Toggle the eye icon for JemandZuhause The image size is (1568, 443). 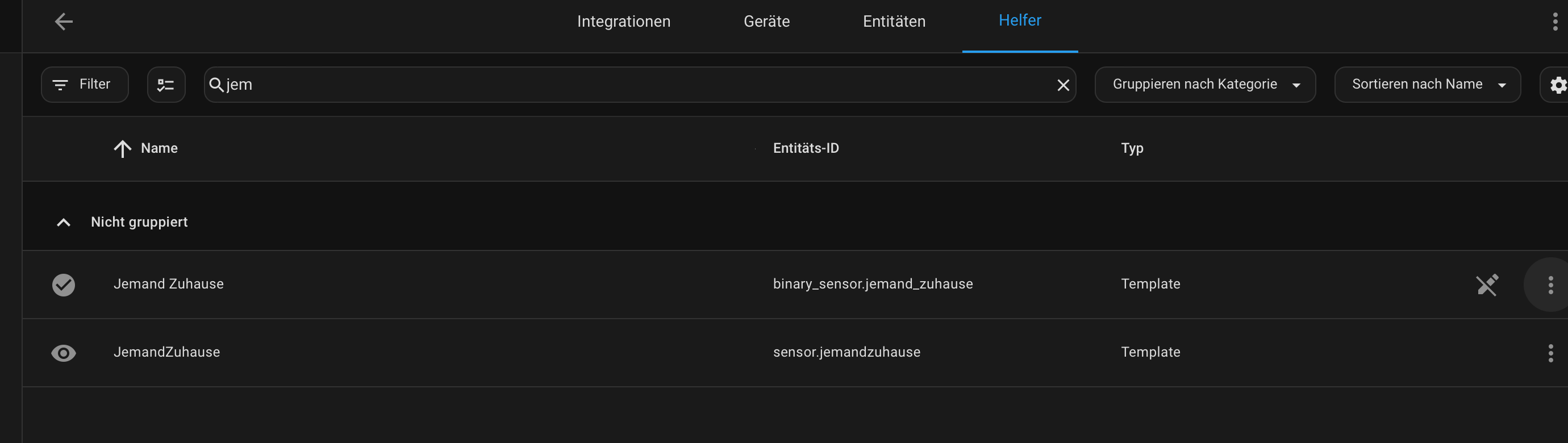(x=63, y=353)
